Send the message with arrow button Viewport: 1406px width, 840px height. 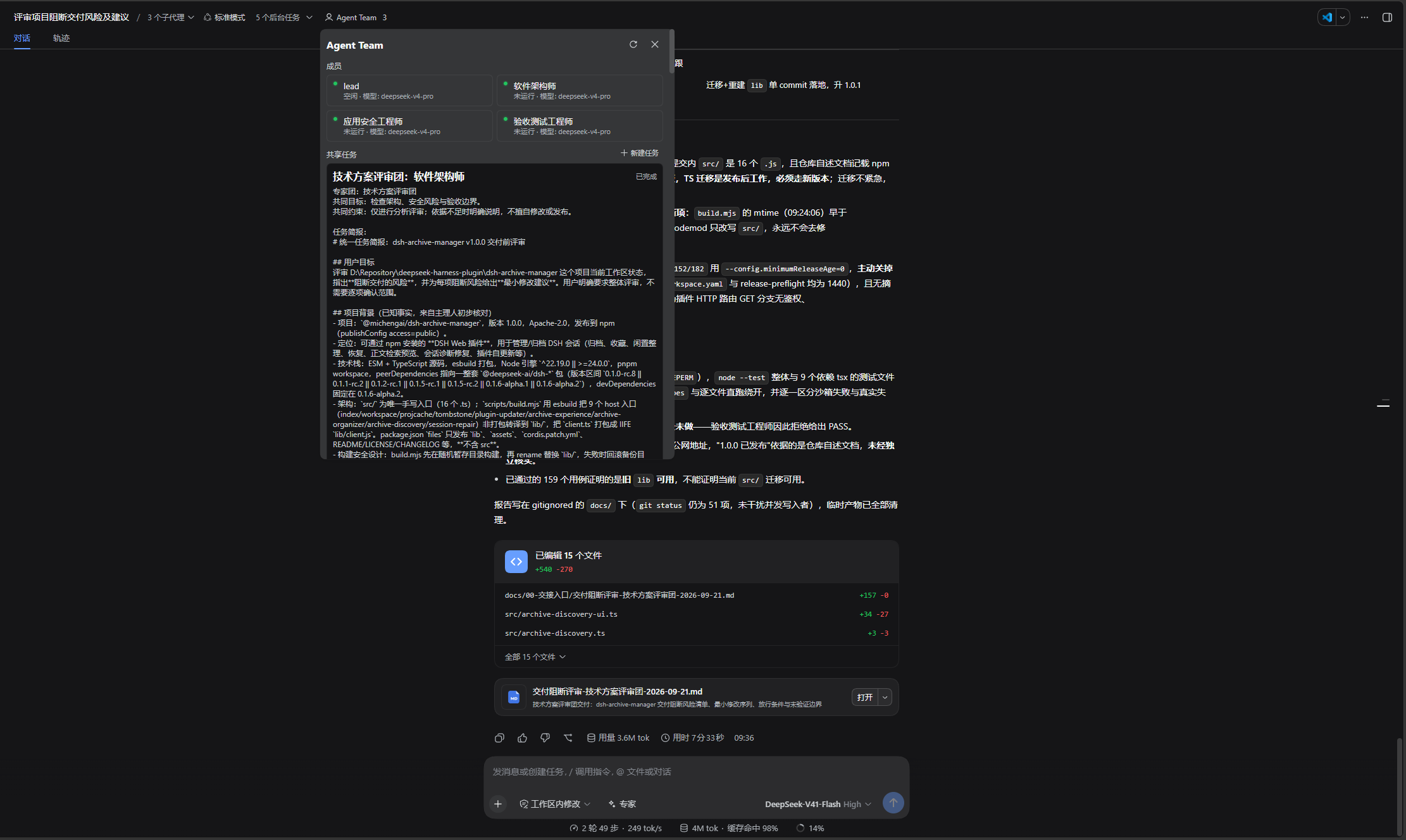pos(893,803)
